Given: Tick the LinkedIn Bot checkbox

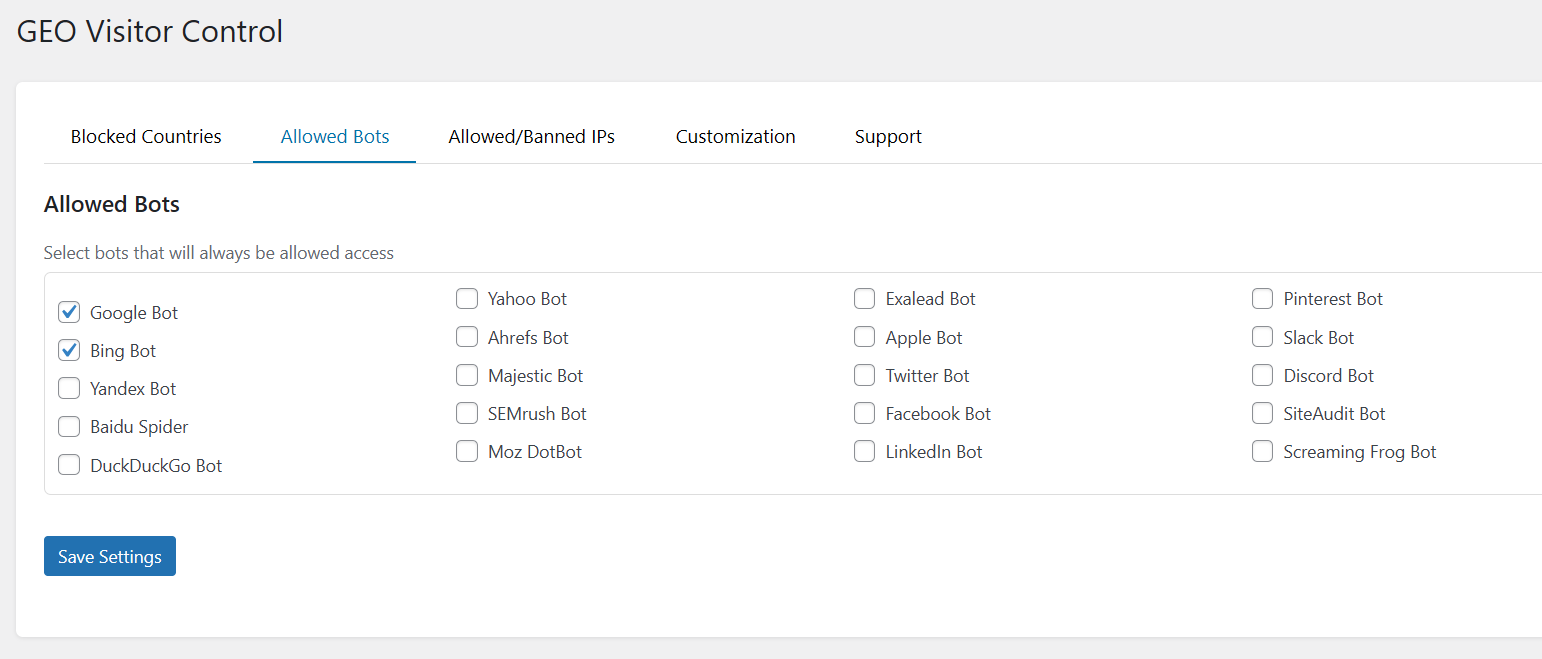Looking at the screenshot, I should pyautogui.click(x=865, y=451).
